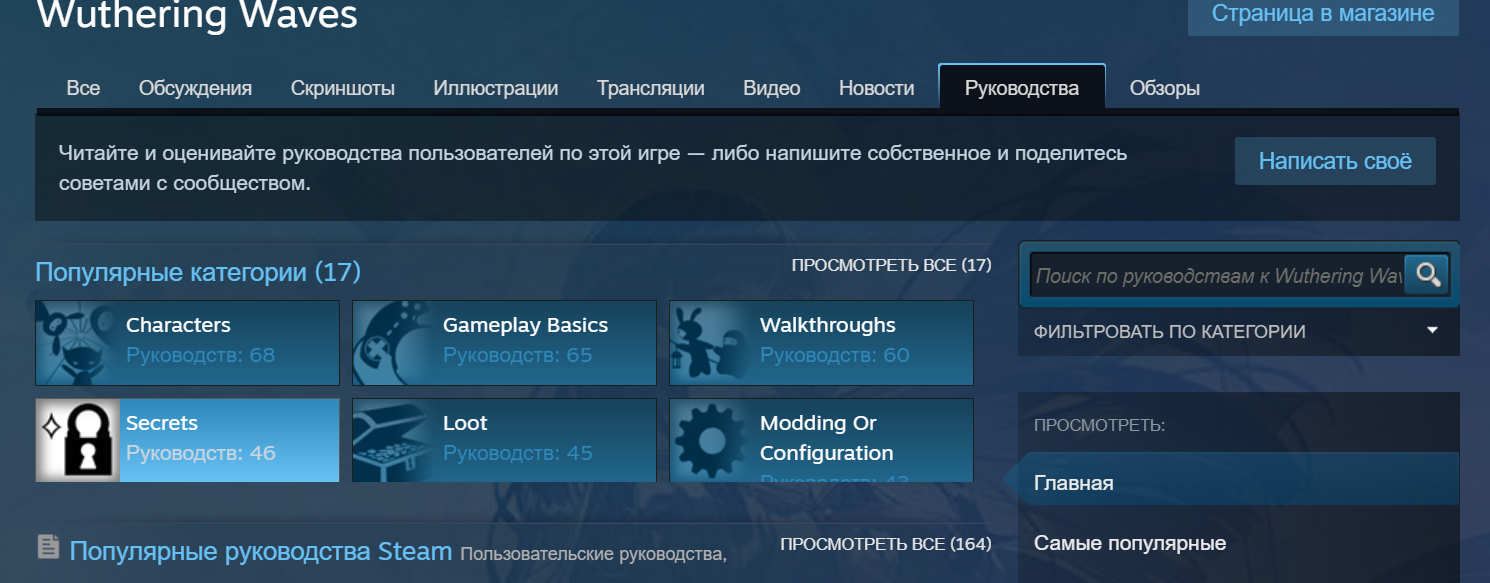
Task: Open the Все tab
Action: point(83,88)
